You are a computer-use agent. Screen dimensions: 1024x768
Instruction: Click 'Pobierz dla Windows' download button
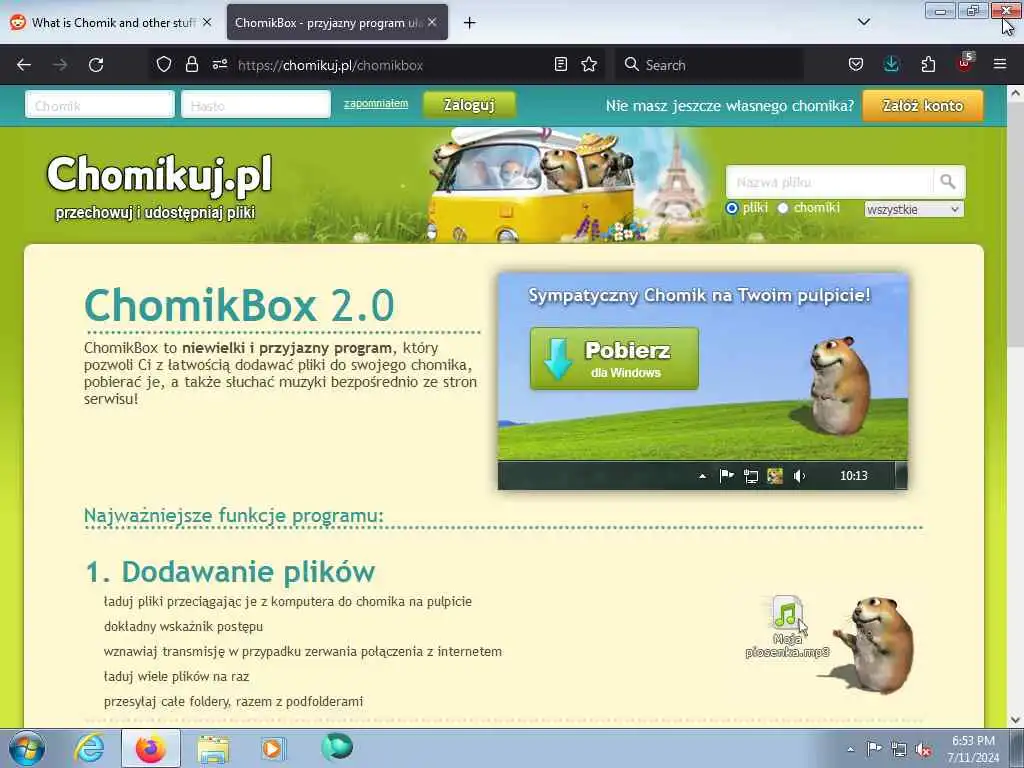tap(614, 359)
